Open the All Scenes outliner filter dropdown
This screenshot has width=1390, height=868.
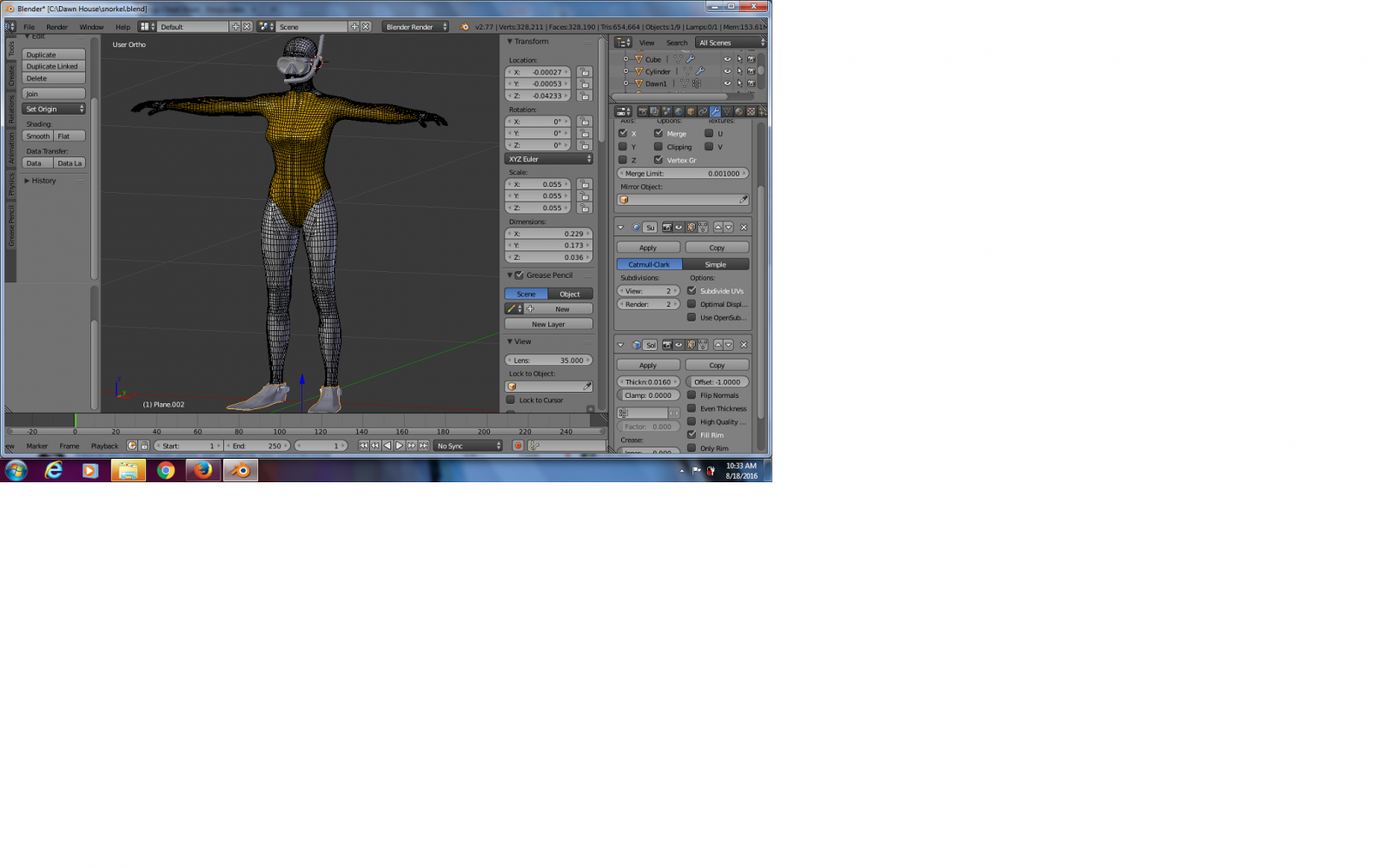[731, 43]
